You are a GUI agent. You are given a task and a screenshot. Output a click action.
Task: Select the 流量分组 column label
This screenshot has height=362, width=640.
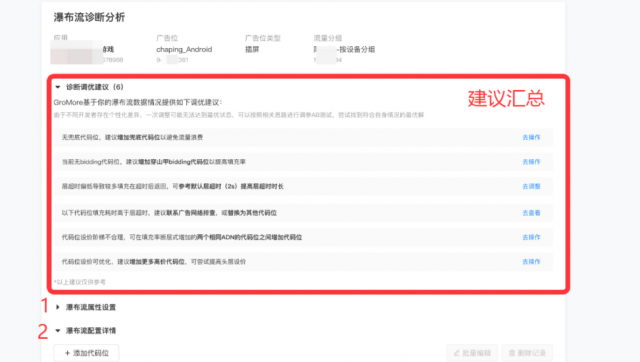[x=328, y=38]
